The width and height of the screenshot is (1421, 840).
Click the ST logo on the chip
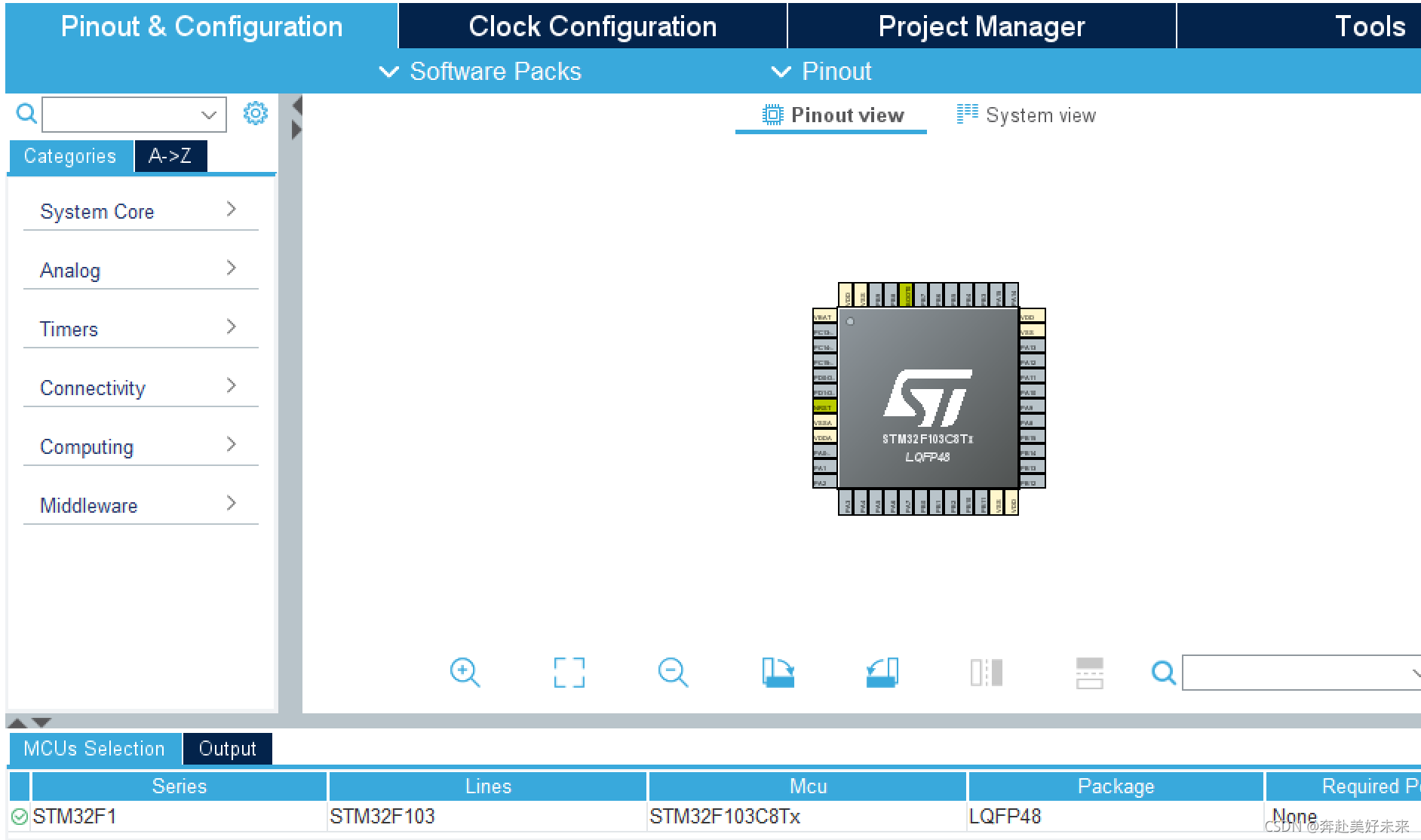(928, 397)
